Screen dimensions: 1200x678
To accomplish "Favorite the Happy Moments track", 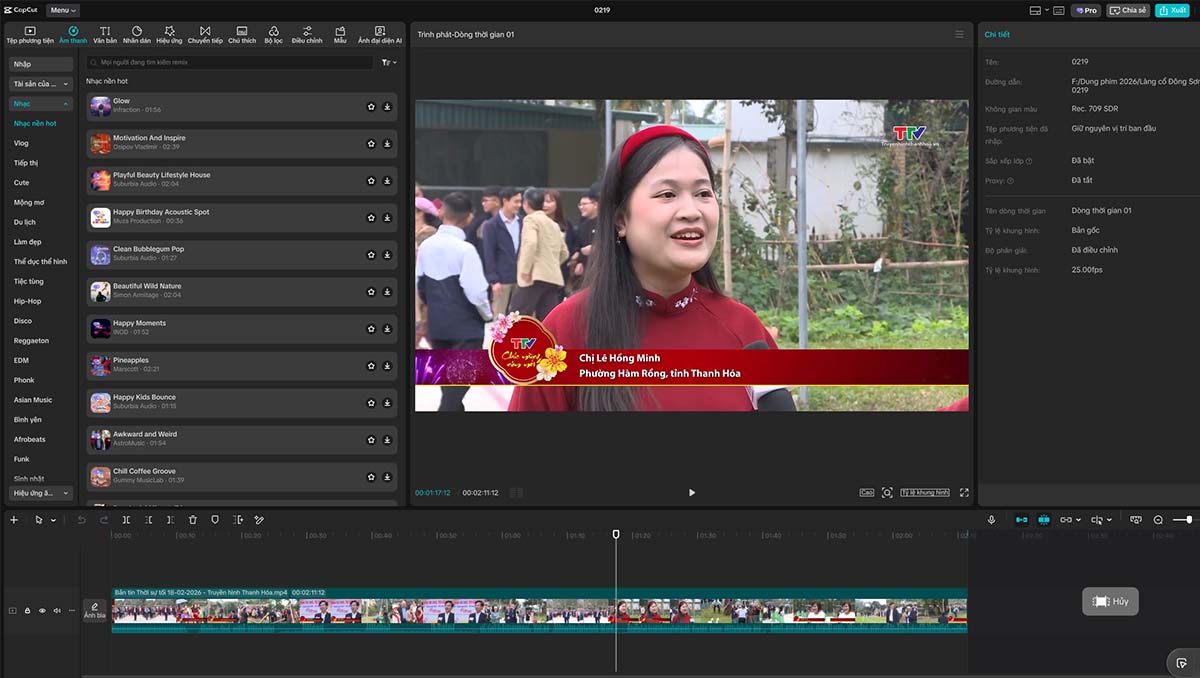I will pos(371,328).
